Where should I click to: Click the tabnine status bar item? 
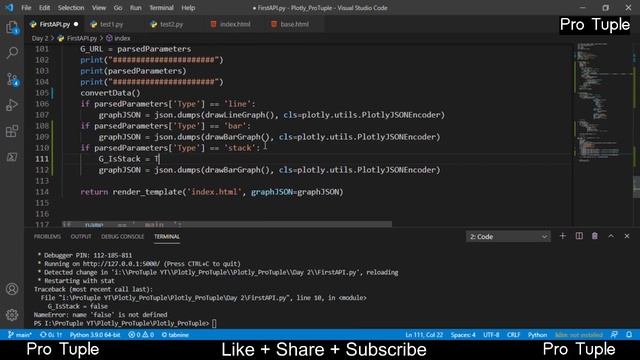(x=175, y=335)
